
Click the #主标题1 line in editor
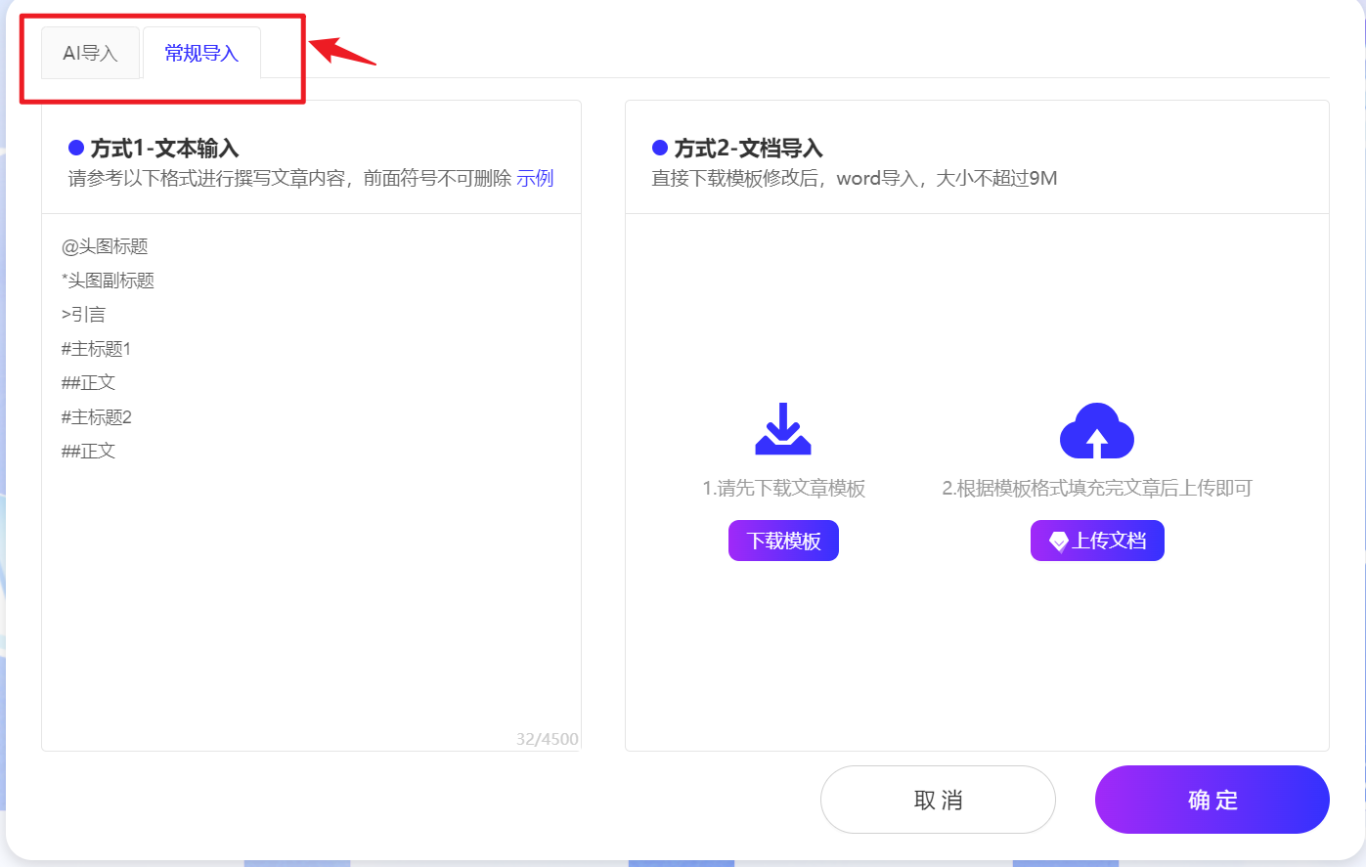point(96,349)
